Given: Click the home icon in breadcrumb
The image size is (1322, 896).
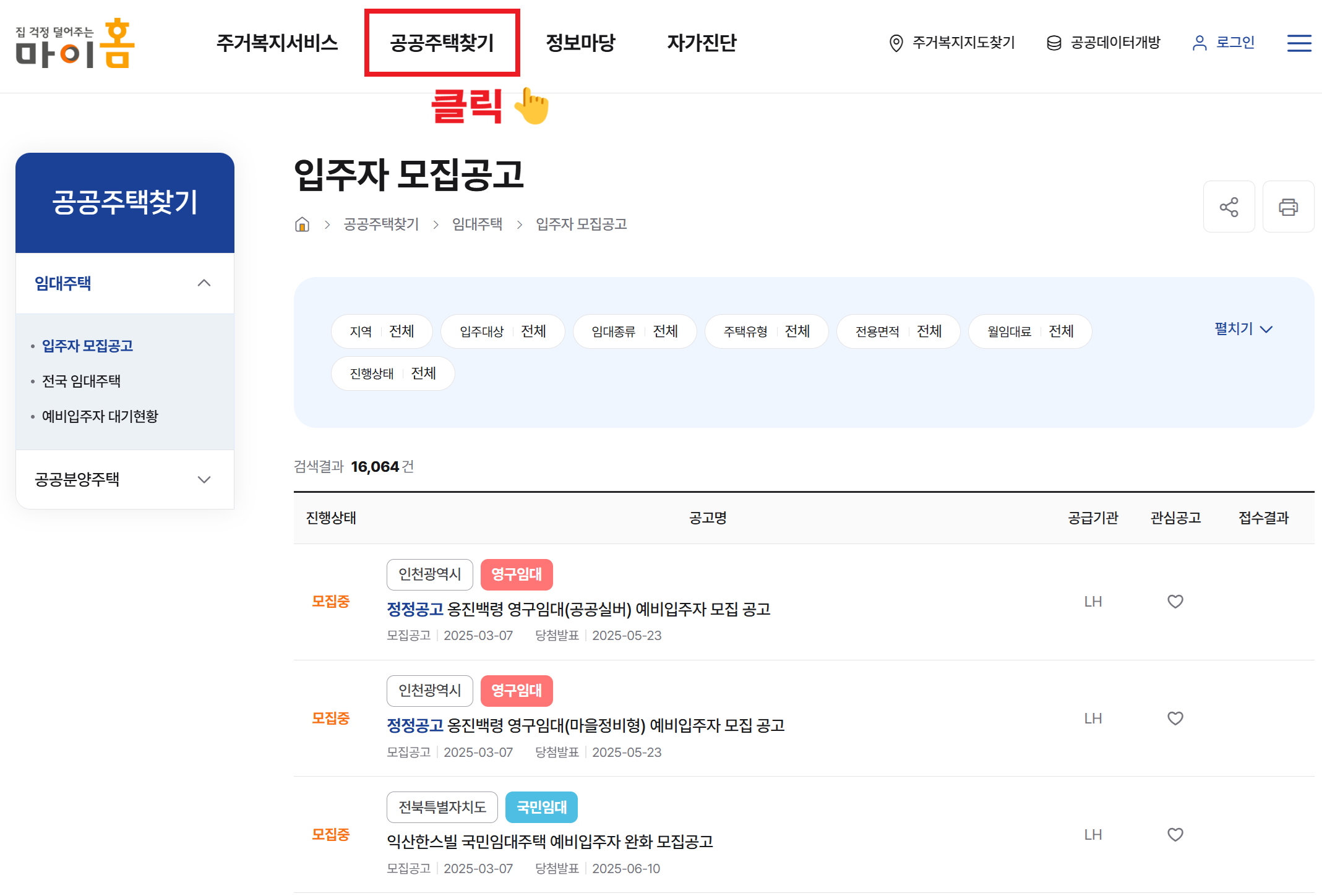Looking at the screenshot, I should [x=302, y=224].
